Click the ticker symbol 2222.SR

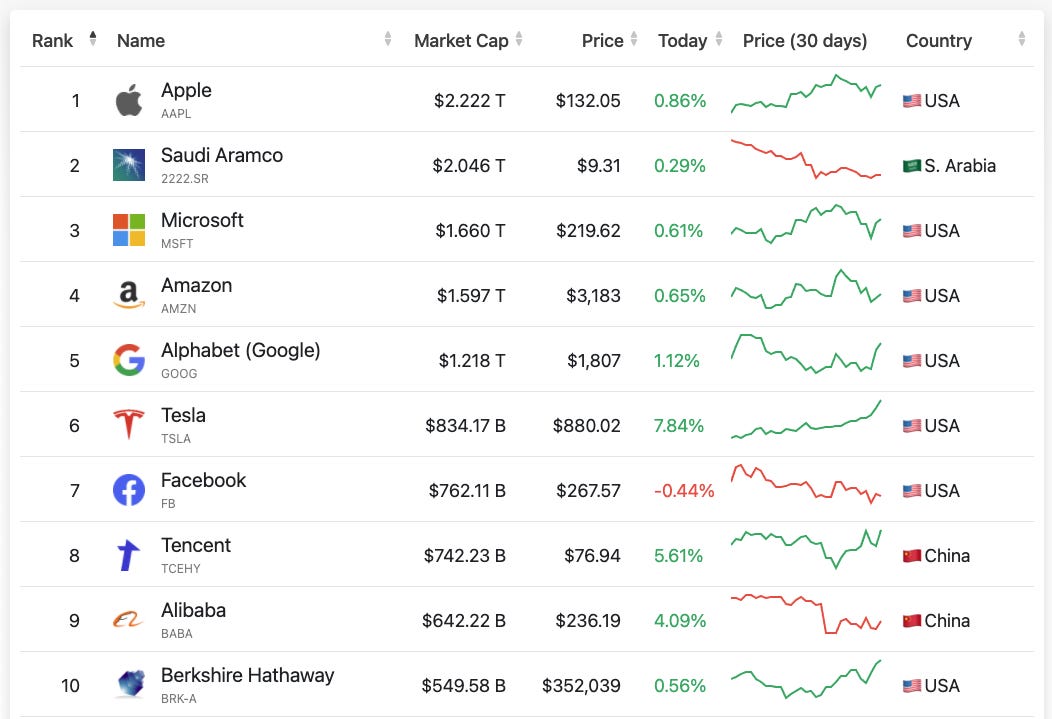coord(185,178)
